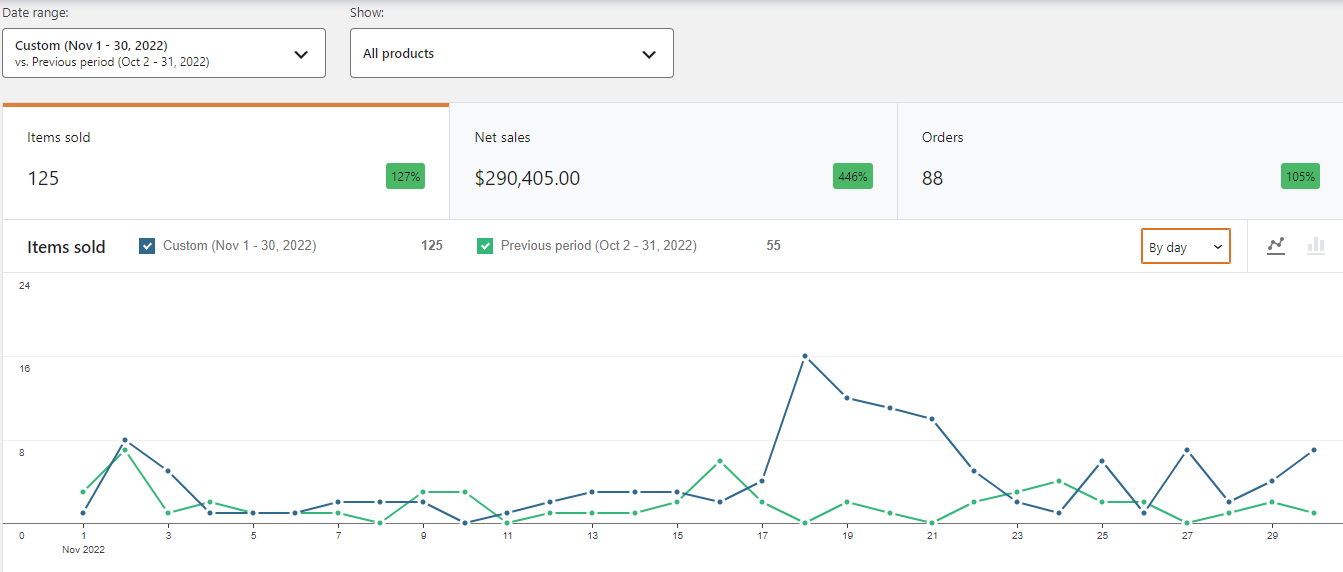This screenshot has height=572, width=1343.
Task: Click the green data point at day 16 peak
Action: point(720,461)
